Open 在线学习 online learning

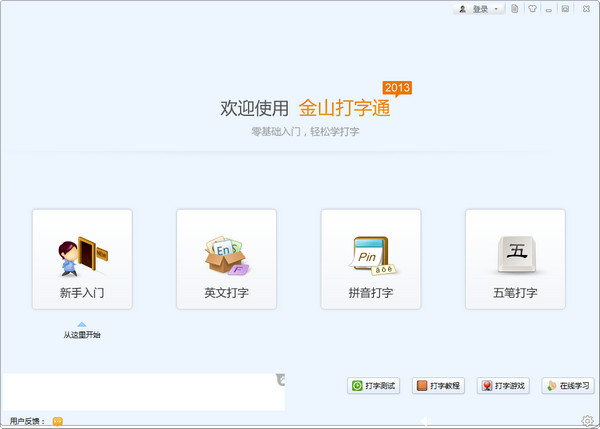(x=567, y=386)
